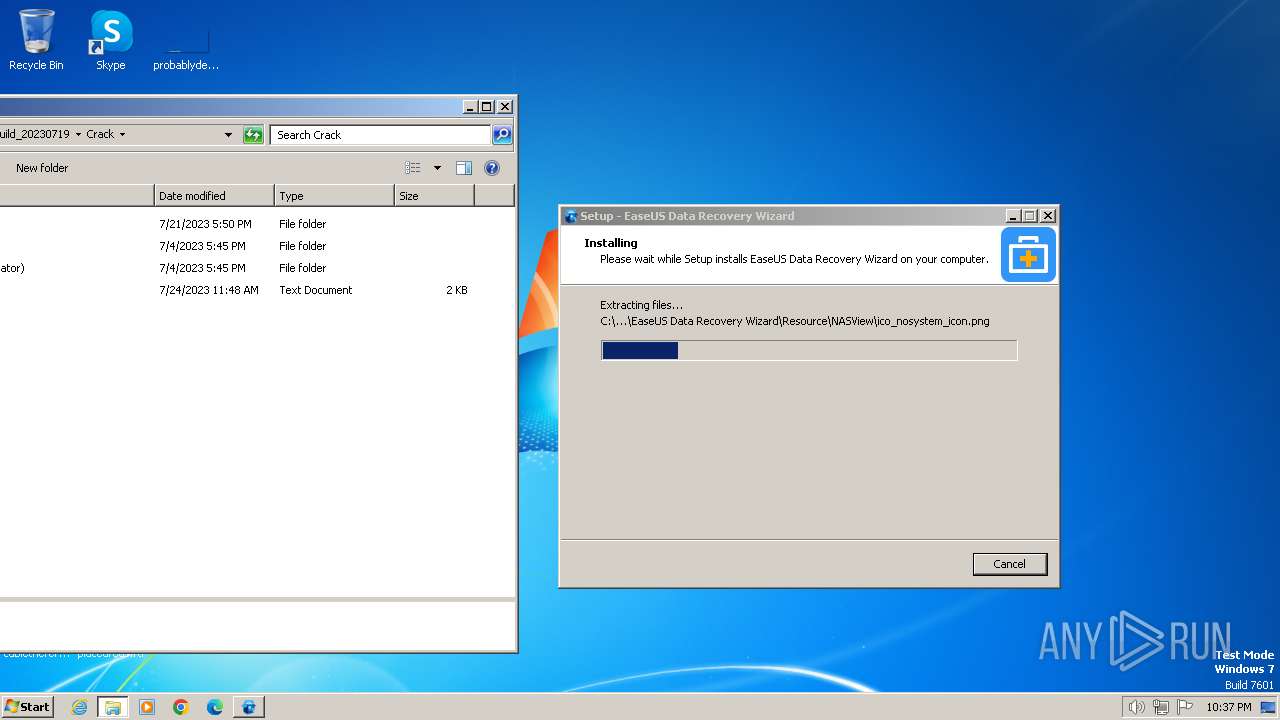Click the EaseUS medical kit logo
Image resolution: width=1280 pixels, height=720 pixels.
click(x=1028, y=254)
